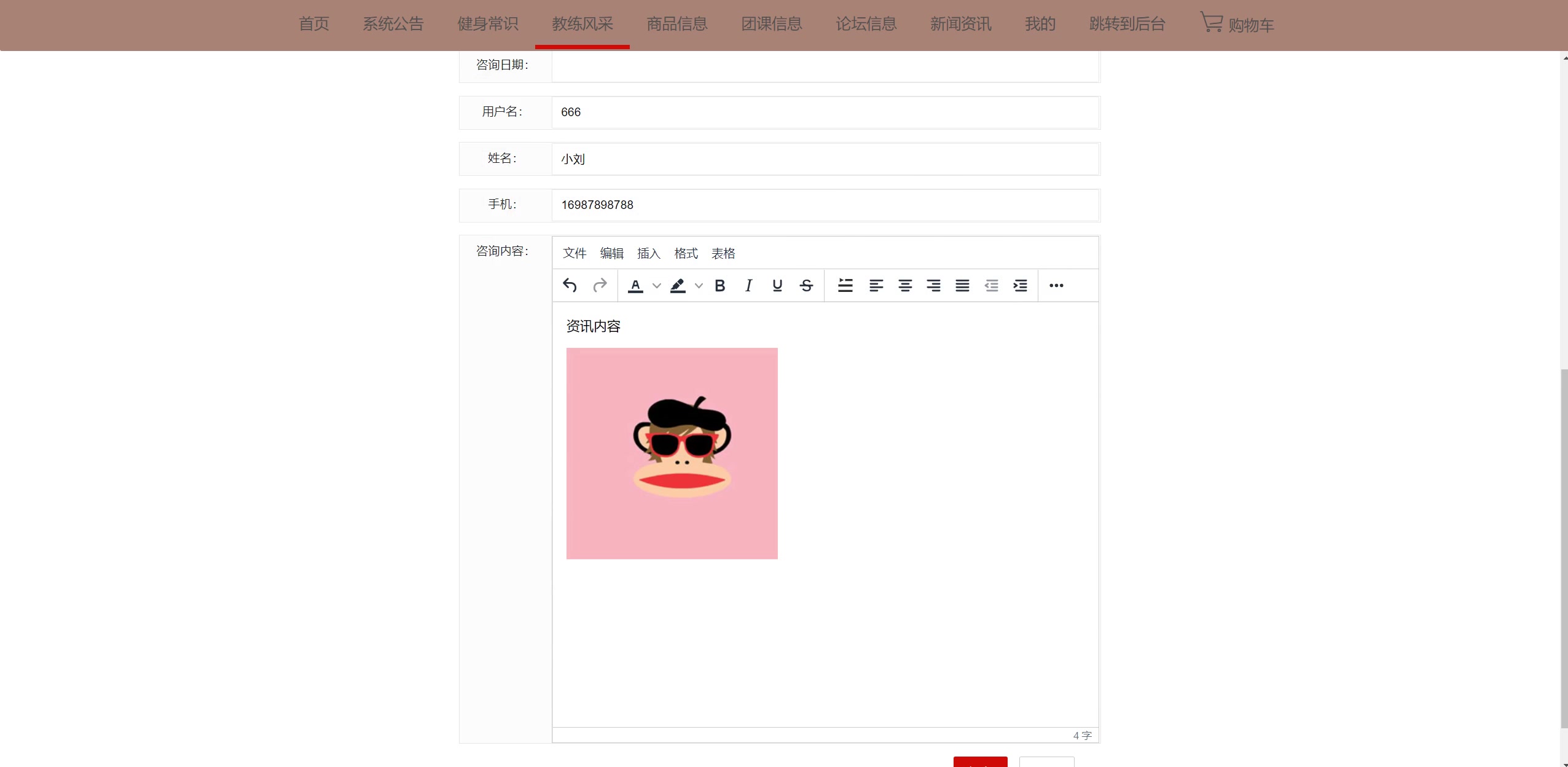The width and height of the screenshot is (1568, 767).
Task: Open the text color dropdown arrow
Action: click(656, 285)
